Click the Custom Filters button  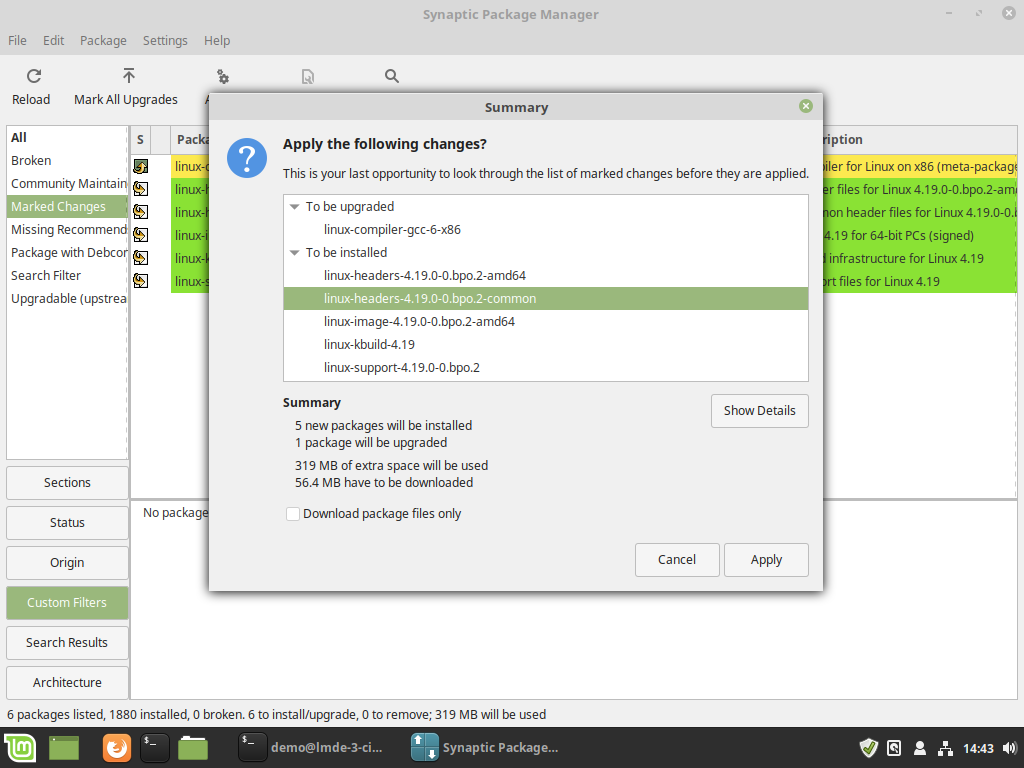pos(67,603)
